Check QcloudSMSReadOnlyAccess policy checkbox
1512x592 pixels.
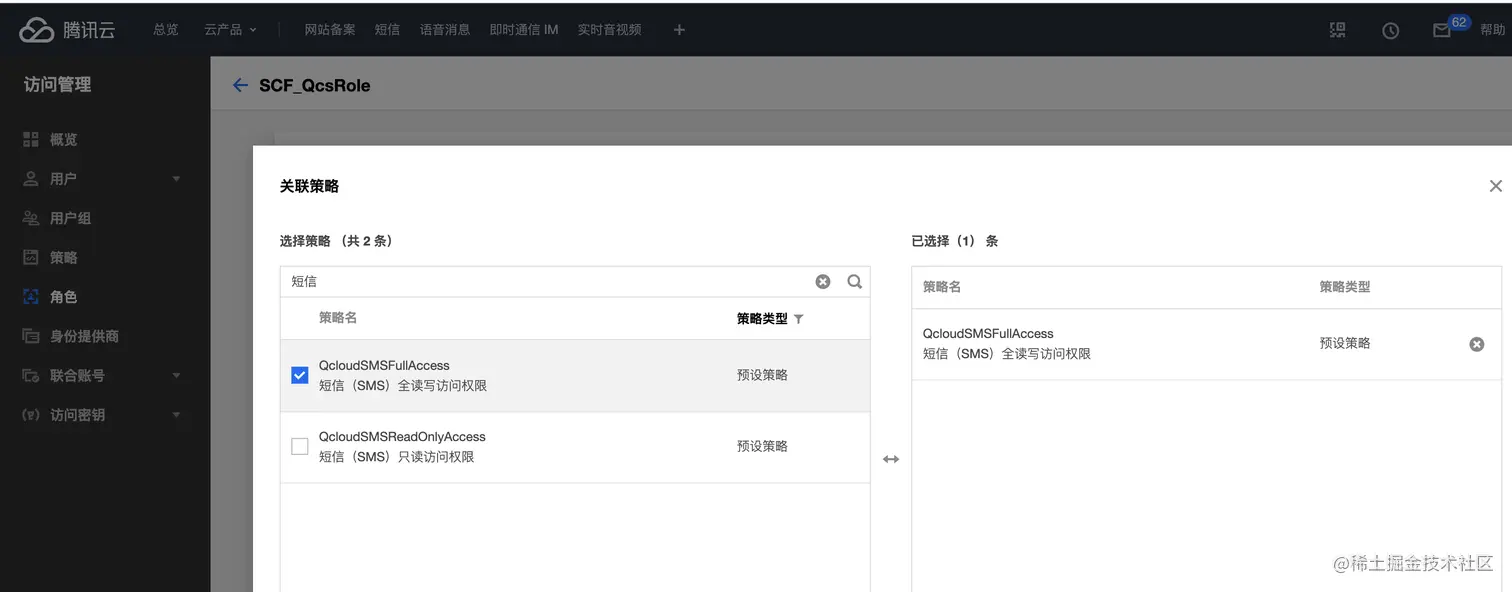point(299,446)
